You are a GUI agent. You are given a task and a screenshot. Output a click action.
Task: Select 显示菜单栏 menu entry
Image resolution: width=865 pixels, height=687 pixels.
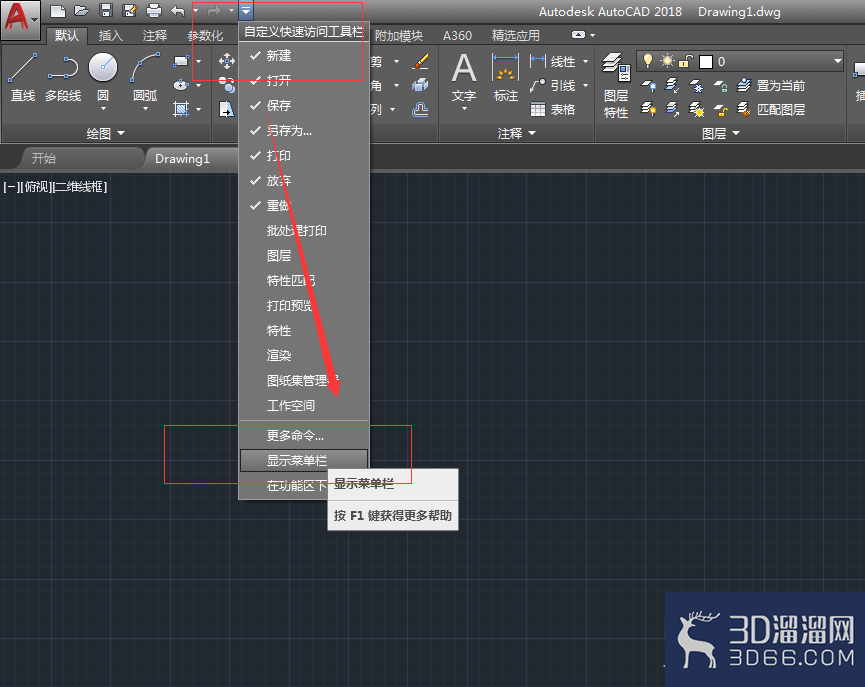pyautogui.click(x=304, y=461)
